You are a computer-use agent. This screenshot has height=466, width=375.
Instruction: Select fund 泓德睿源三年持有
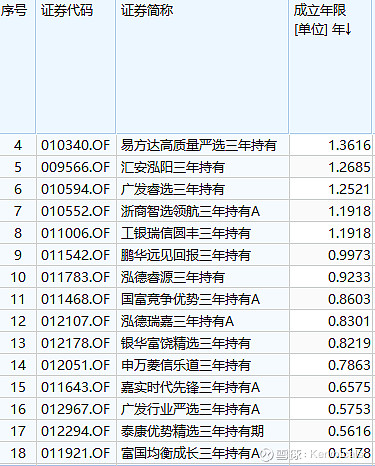point(172,277)
